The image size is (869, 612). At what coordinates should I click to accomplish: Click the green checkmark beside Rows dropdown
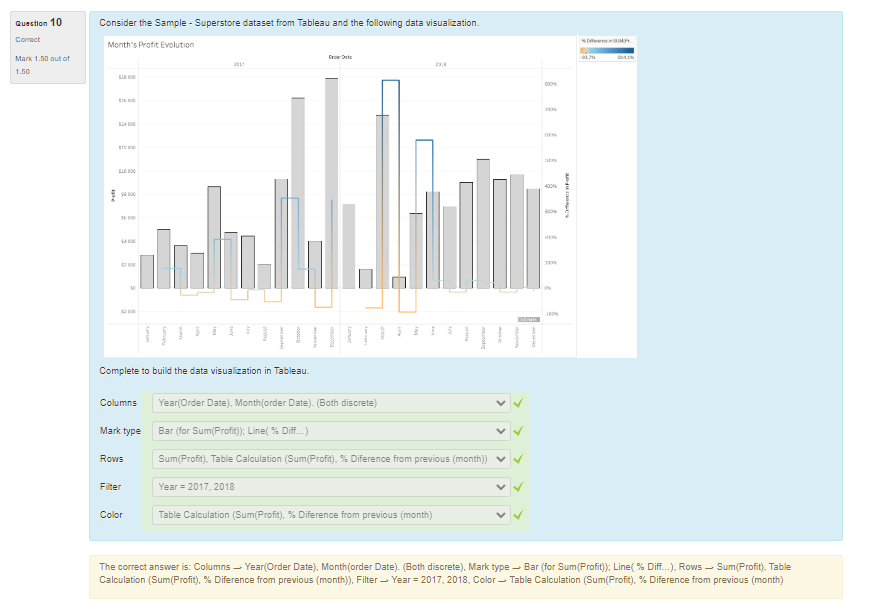pos(517,459)
